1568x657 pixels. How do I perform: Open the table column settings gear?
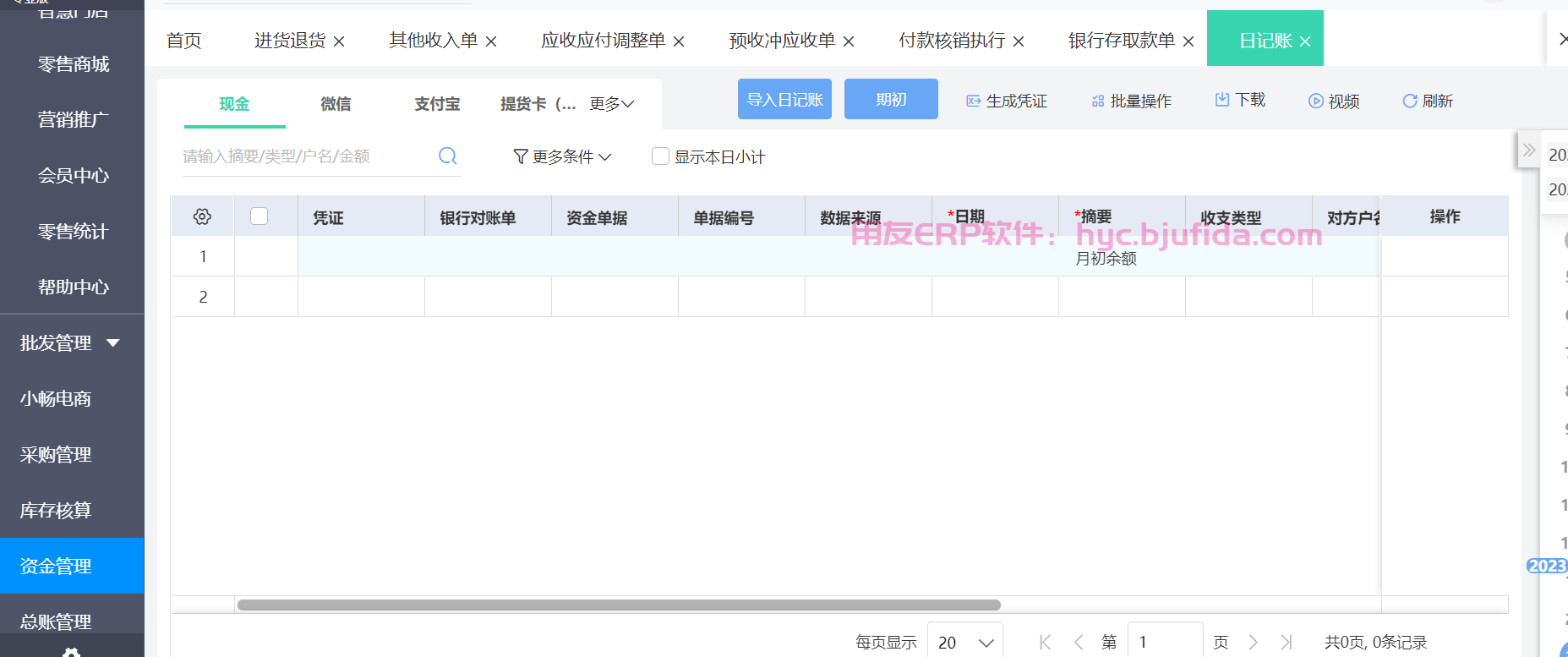tap(202, 216)
